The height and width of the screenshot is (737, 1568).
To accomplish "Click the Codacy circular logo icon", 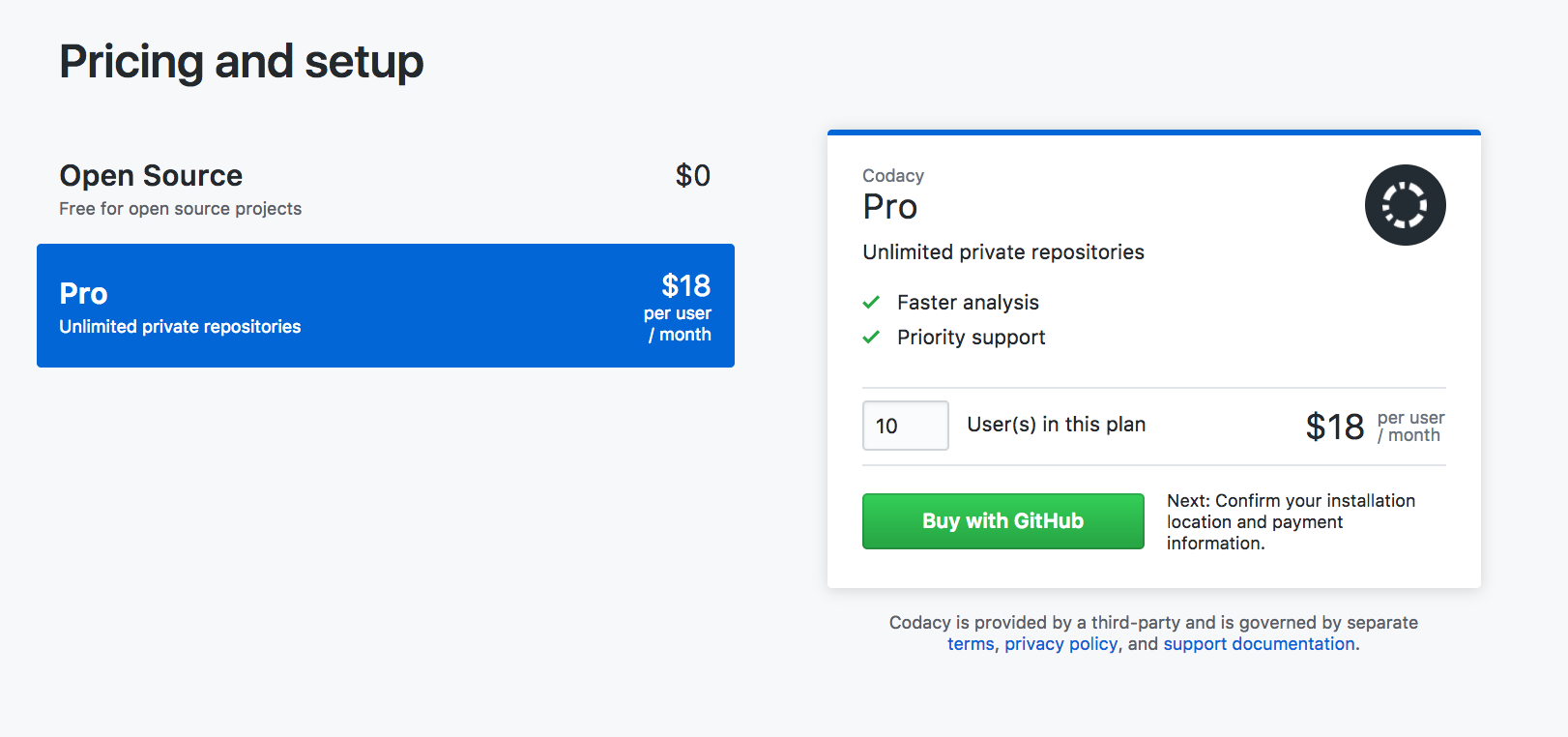I will pos(1405,205).
